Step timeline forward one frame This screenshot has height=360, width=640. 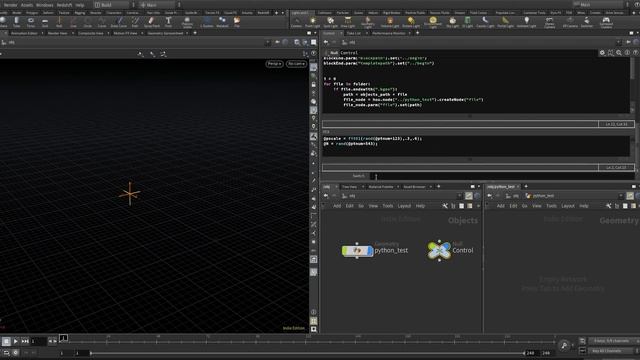(x=55, y=341)
